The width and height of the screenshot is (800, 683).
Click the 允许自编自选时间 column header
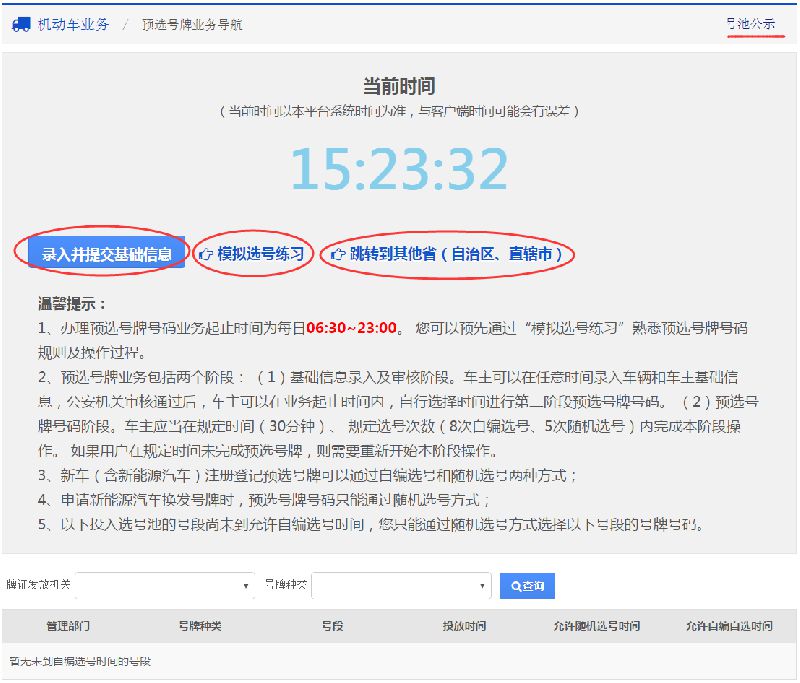coord(728,626)
